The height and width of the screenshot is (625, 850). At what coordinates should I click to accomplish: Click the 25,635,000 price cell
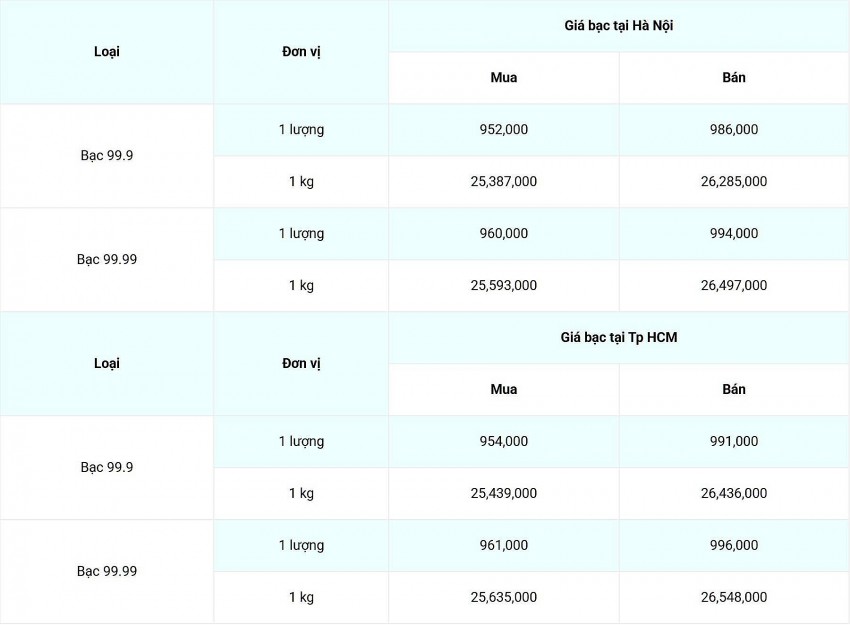point(504,598)
